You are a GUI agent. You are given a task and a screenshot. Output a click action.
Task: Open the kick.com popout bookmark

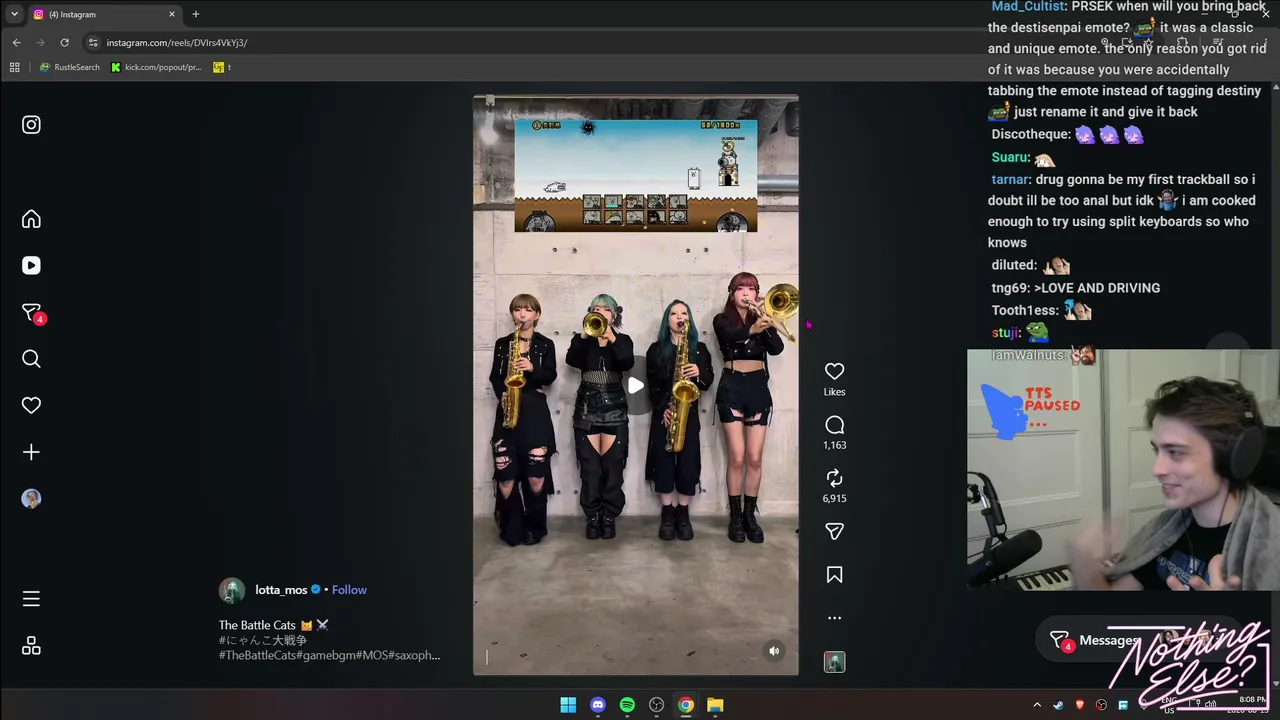click(157, 67)
